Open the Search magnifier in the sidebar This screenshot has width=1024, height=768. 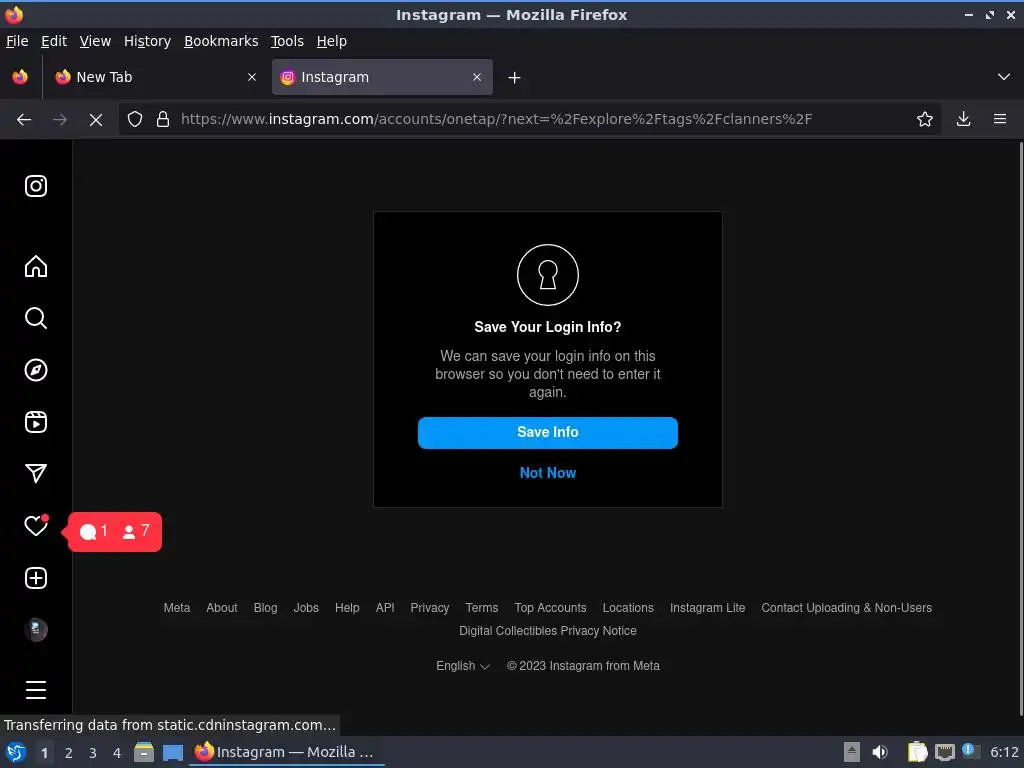coord(36,318)
